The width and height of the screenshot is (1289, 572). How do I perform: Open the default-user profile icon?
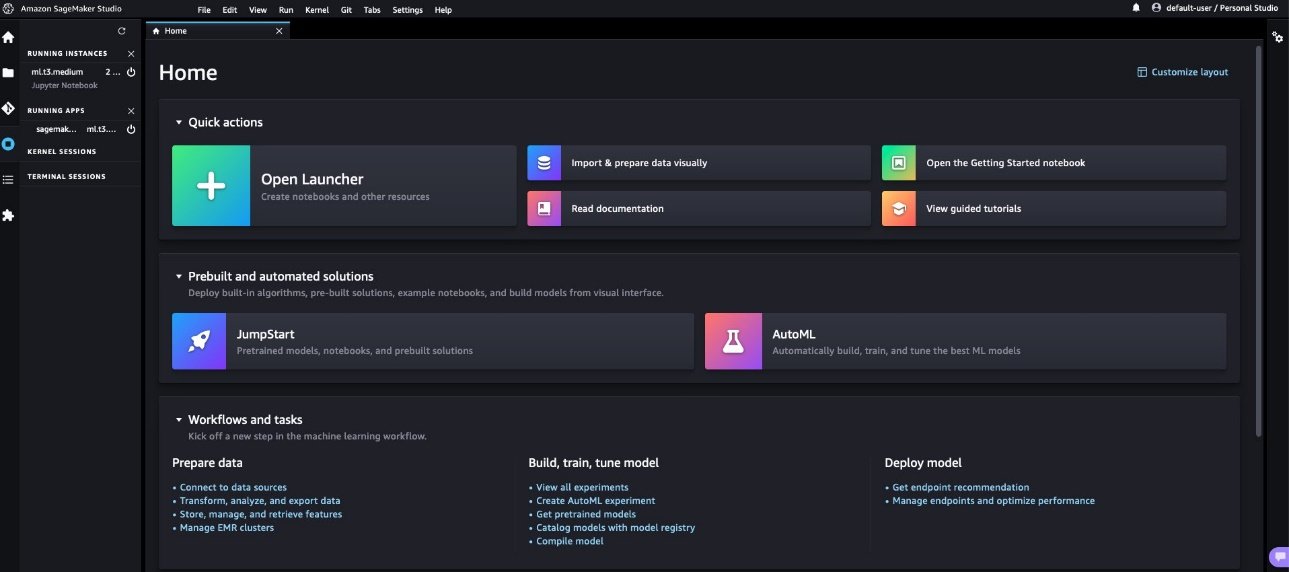[1157, 8]
